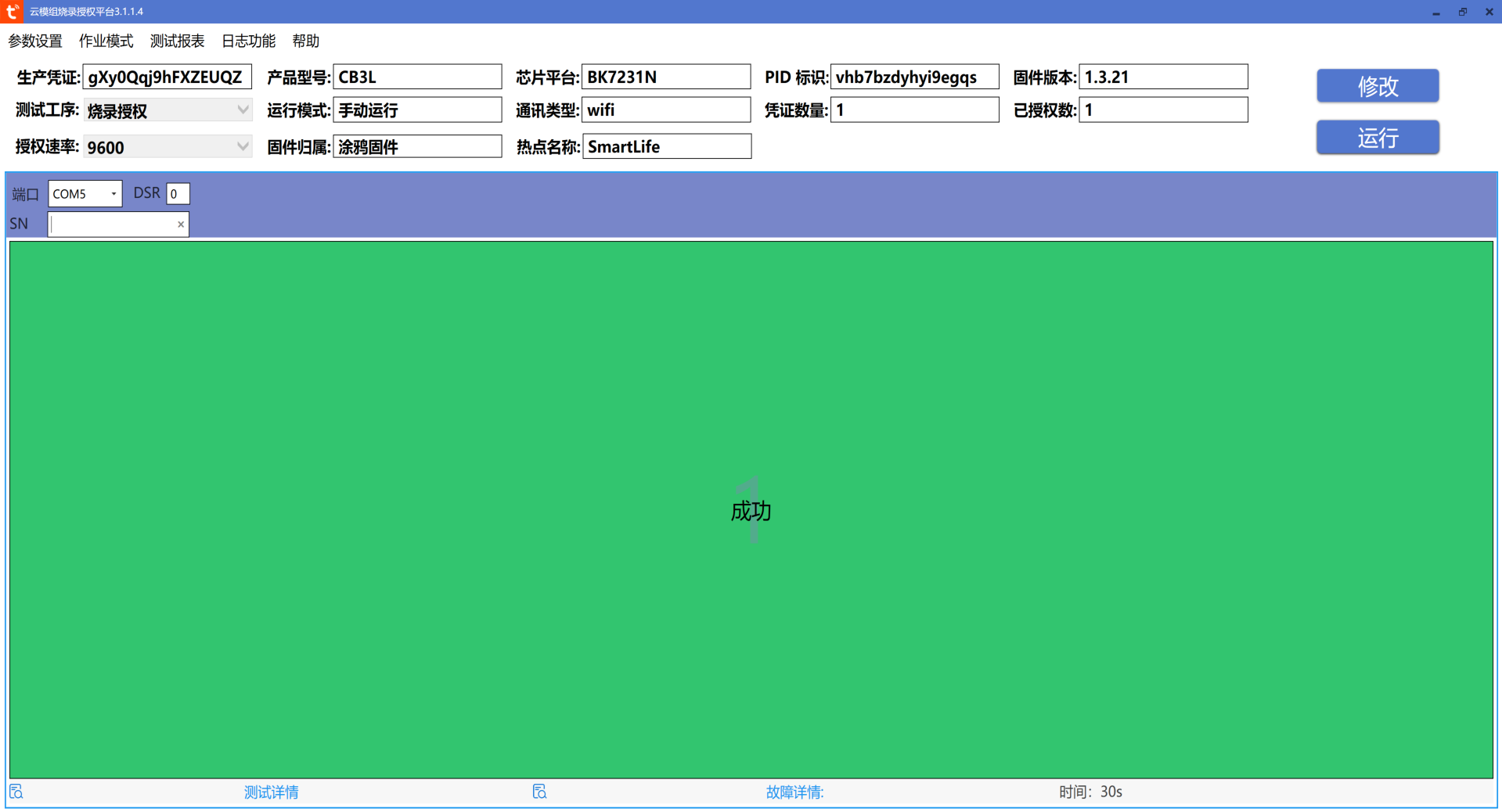Click the 修改 button
Screen dimensions: 1502x812
pos(1378,86)
